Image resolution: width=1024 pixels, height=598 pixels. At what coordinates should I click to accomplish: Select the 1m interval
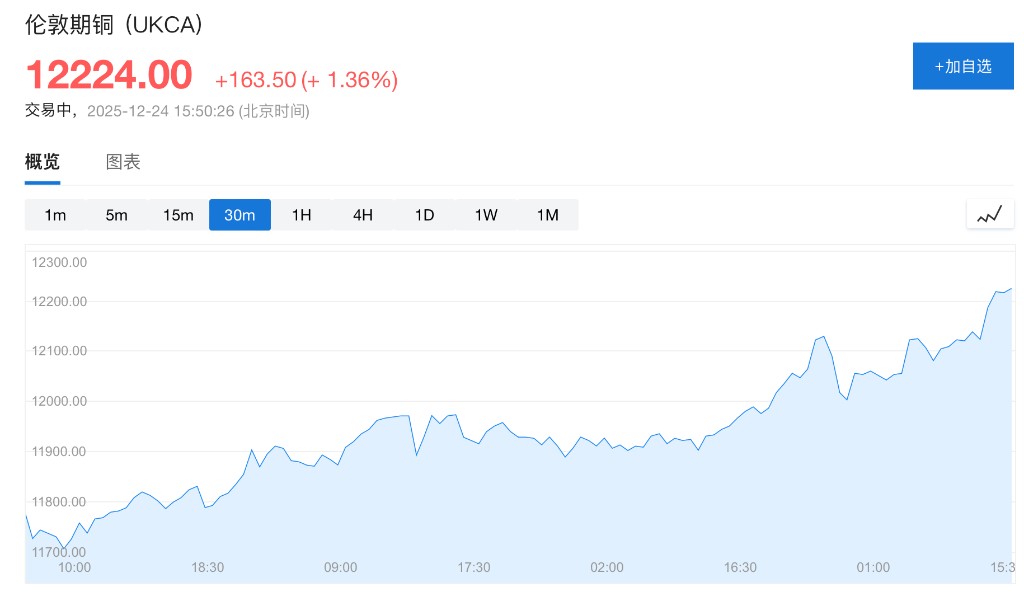[x=55, y=215]
